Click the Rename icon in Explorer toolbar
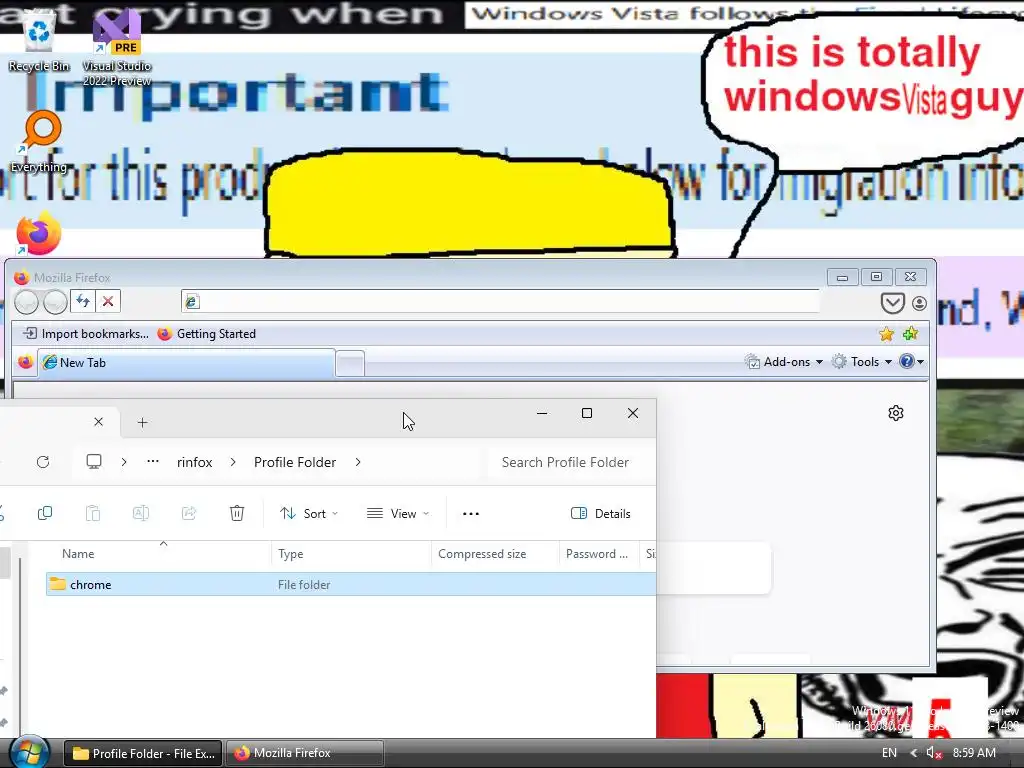Viewport: 1024px width, 768px height. point(141,513)
